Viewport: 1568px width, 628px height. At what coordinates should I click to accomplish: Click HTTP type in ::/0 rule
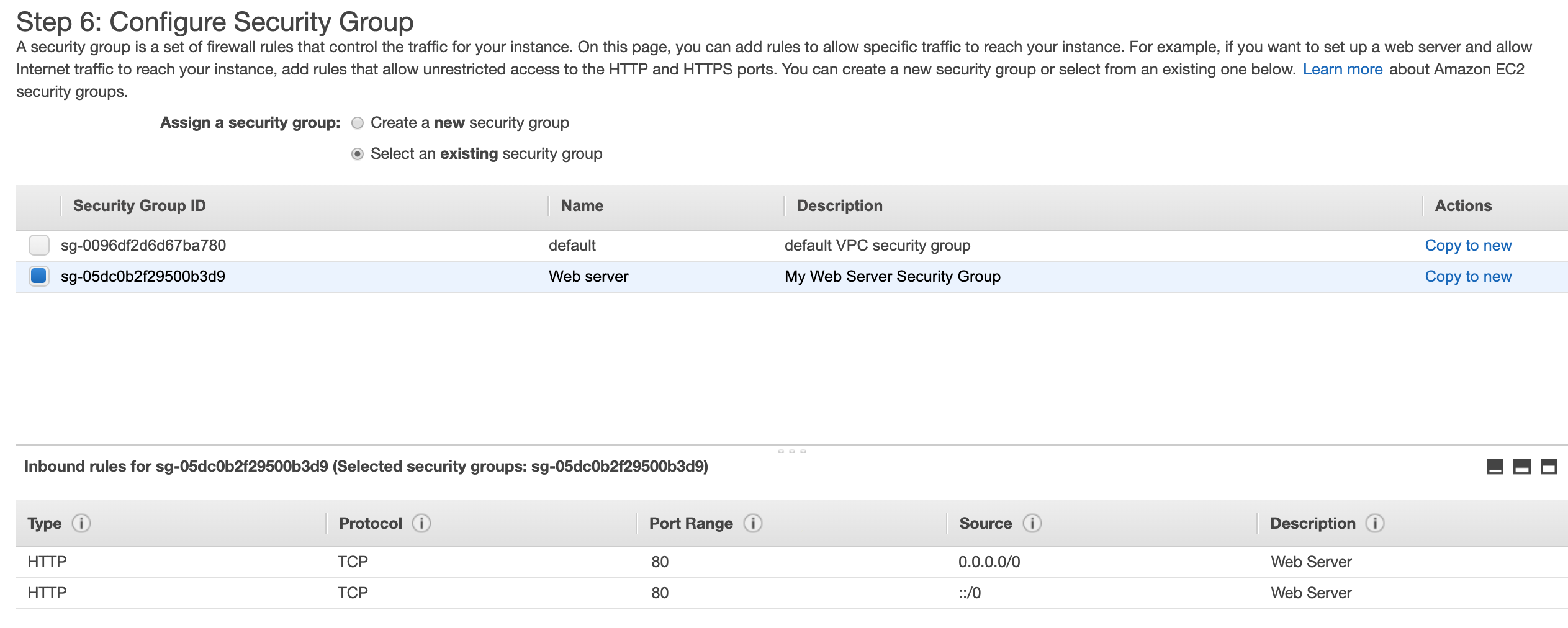coord(47,593)
